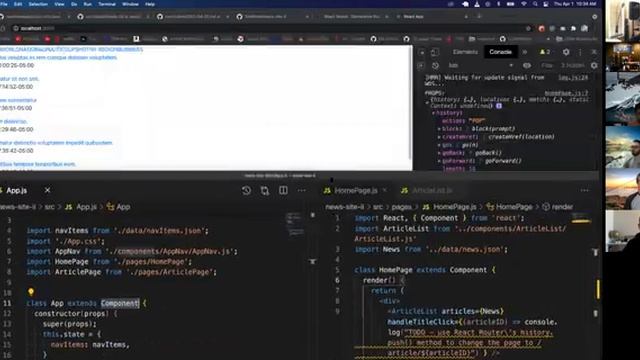Expand the createHref property in console output

coord(439,137)
